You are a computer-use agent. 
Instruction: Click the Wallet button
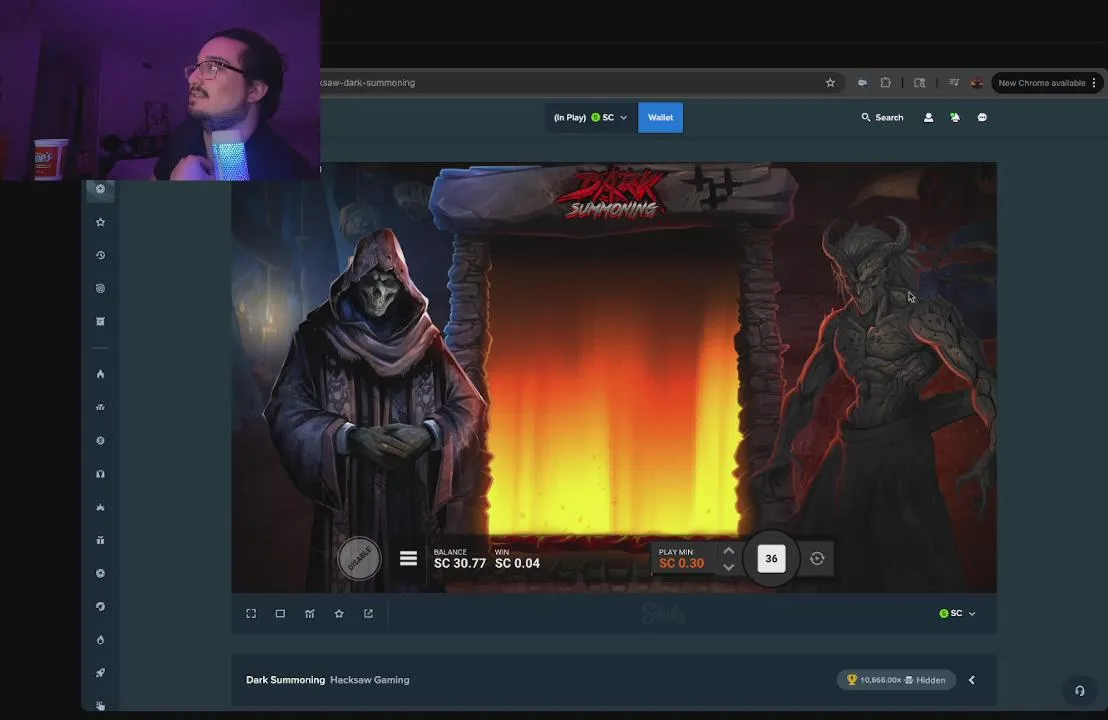click(660, 117)
